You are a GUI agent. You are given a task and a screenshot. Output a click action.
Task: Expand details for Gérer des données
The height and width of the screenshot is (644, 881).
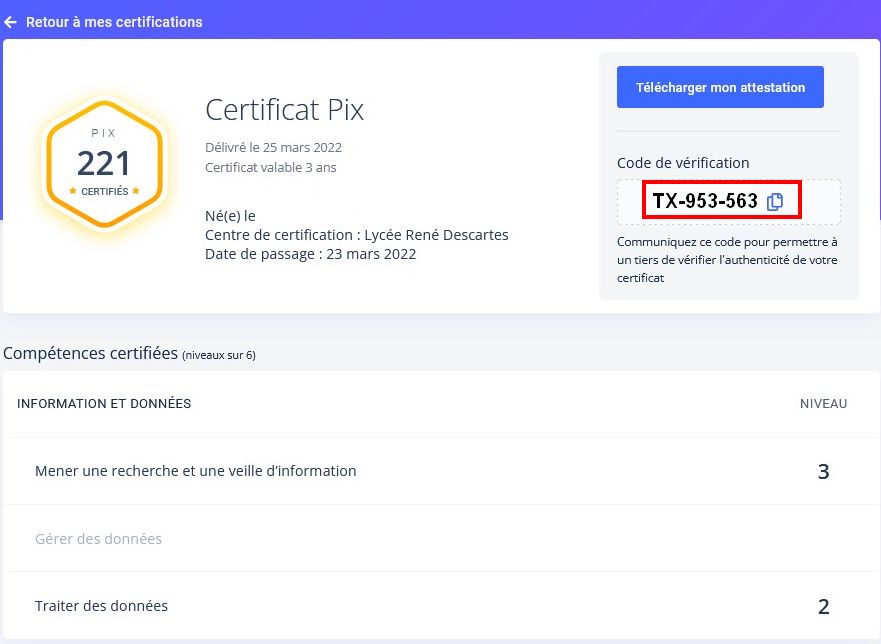98,538
